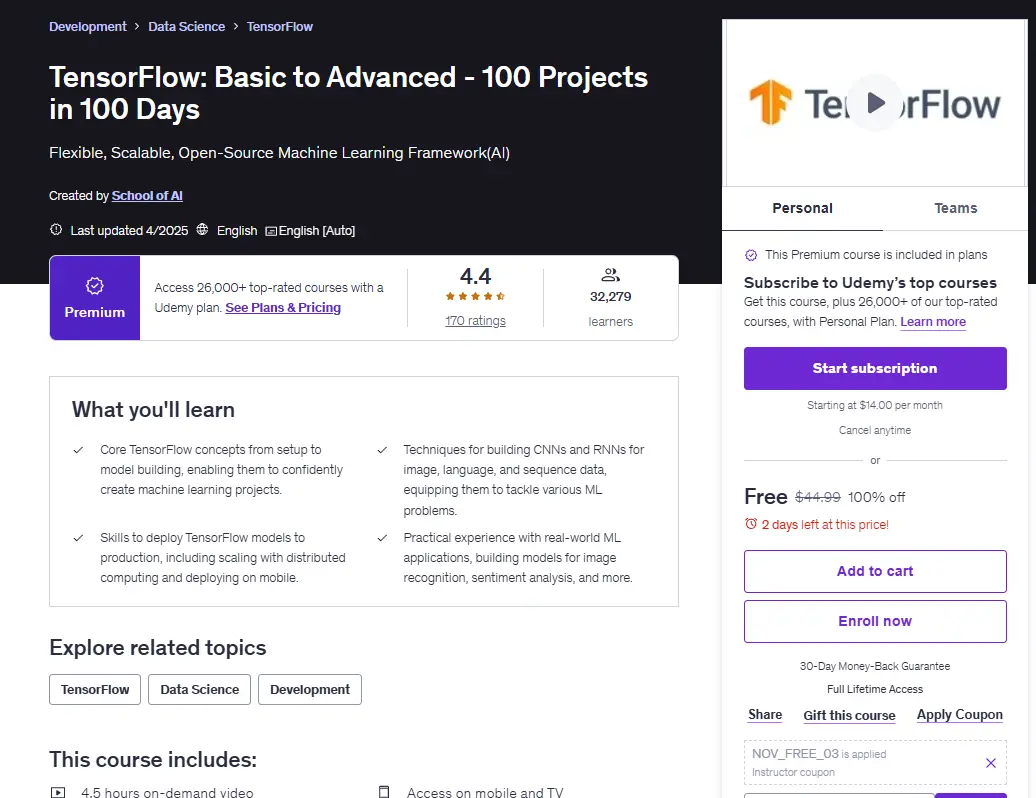Select the TensorFlow related topic chip
Image resolution: width=1036 pixels, height=798 pixels.
coord(95,690)
